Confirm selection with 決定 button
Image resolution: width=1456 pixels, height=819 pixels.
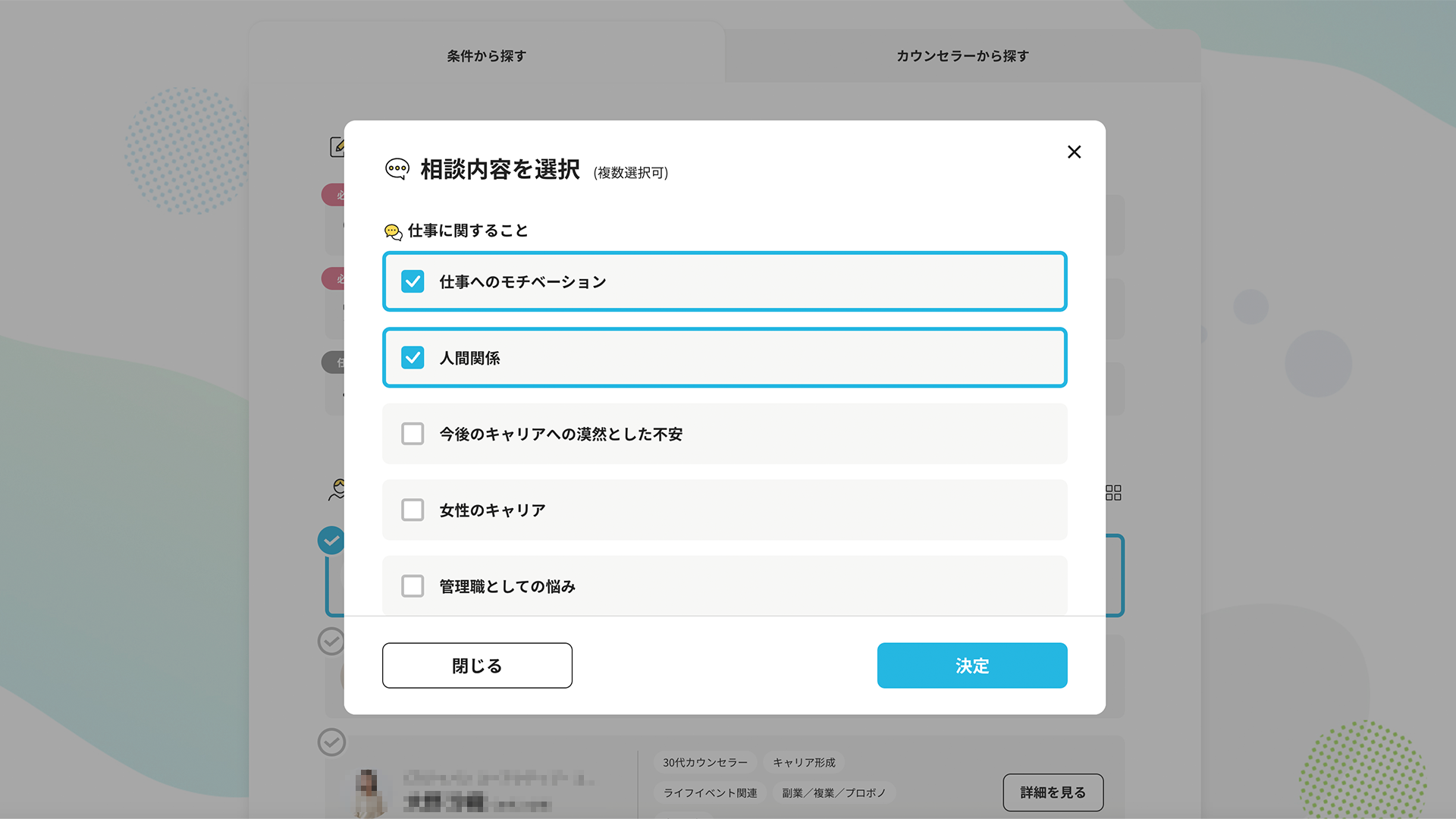click(972, 666)
